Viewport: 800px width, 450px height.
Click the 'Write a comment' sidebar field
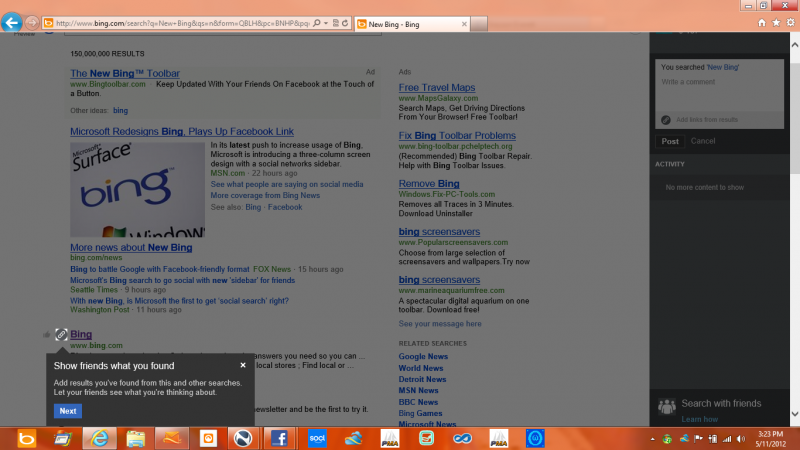coord(719,92)
